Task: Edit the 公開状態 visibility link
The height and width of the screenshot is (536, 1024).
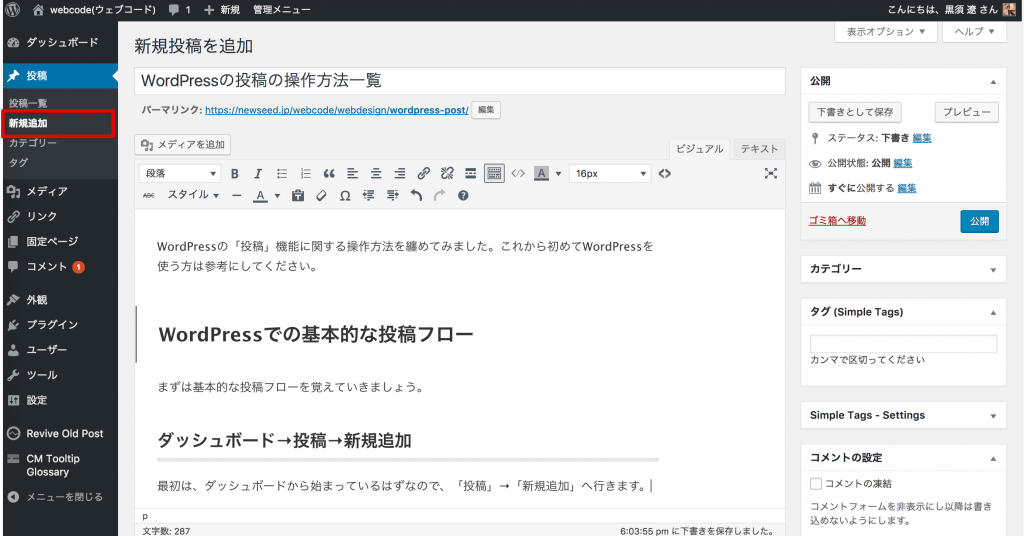Action: (903, 163)
